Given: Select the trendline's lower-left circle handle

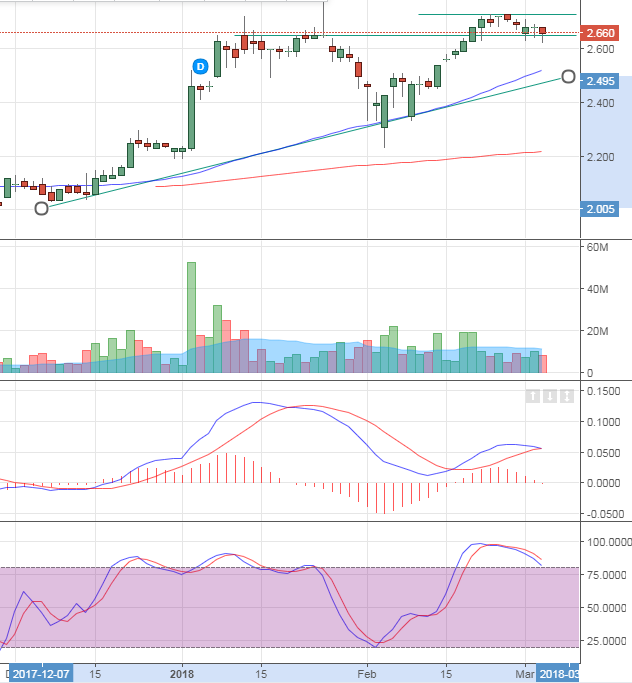Looking at the screenshot, I should coord(41,209).
